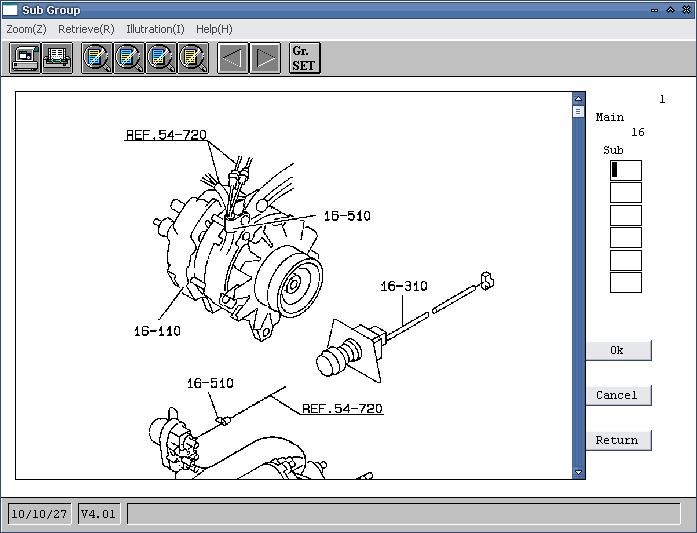
Task: Click the version V4.01 in status bar
Action: pyautogui.click(x=98, y=514)
